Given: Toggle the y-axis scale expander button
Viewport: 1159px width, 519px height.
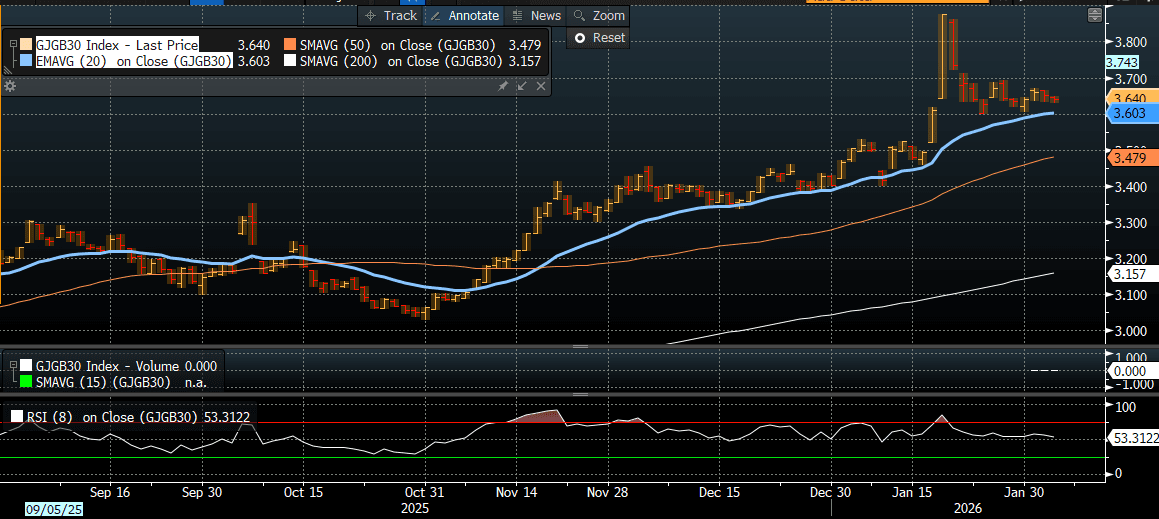Looking at the screenshot, I should pos(1096,14).
